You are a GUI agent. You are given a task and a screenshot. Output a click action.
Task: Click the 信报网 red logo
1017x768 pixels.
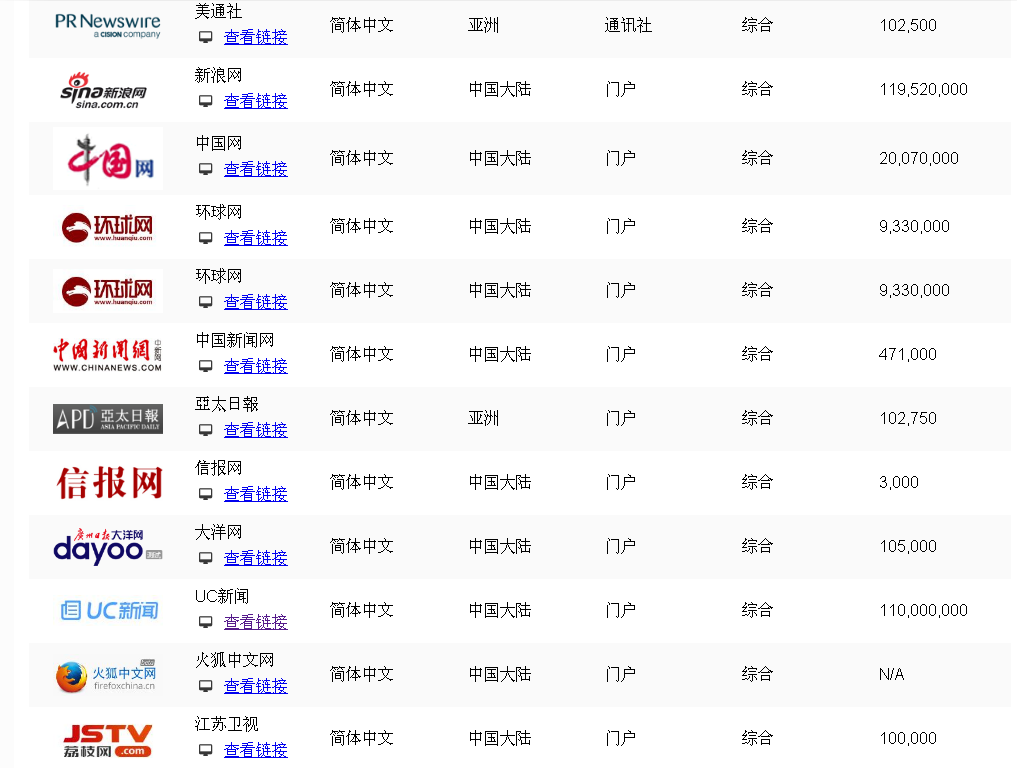(109, 483)
